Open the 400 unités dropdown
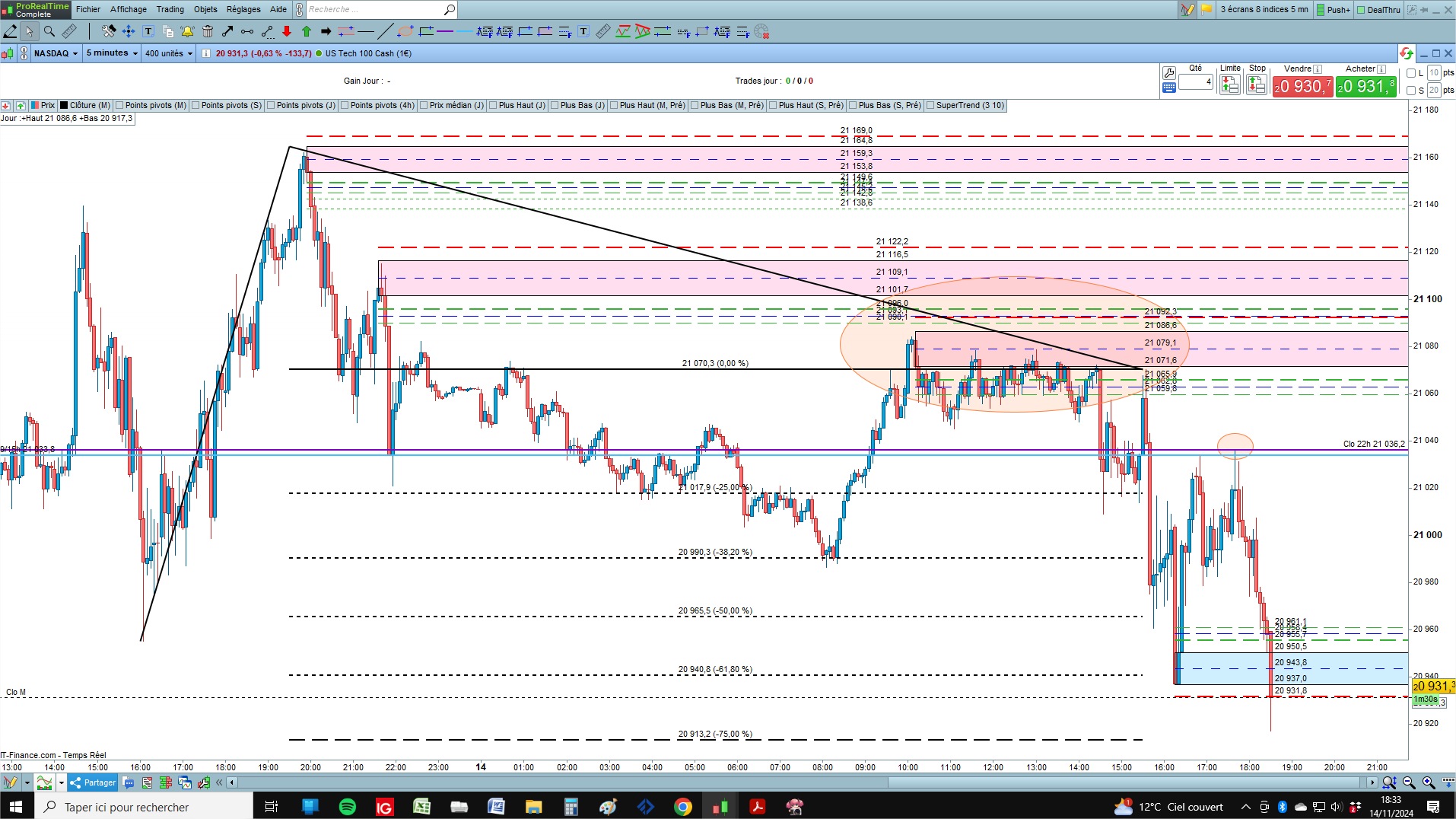1456x819 pixels. click(169, 53)
